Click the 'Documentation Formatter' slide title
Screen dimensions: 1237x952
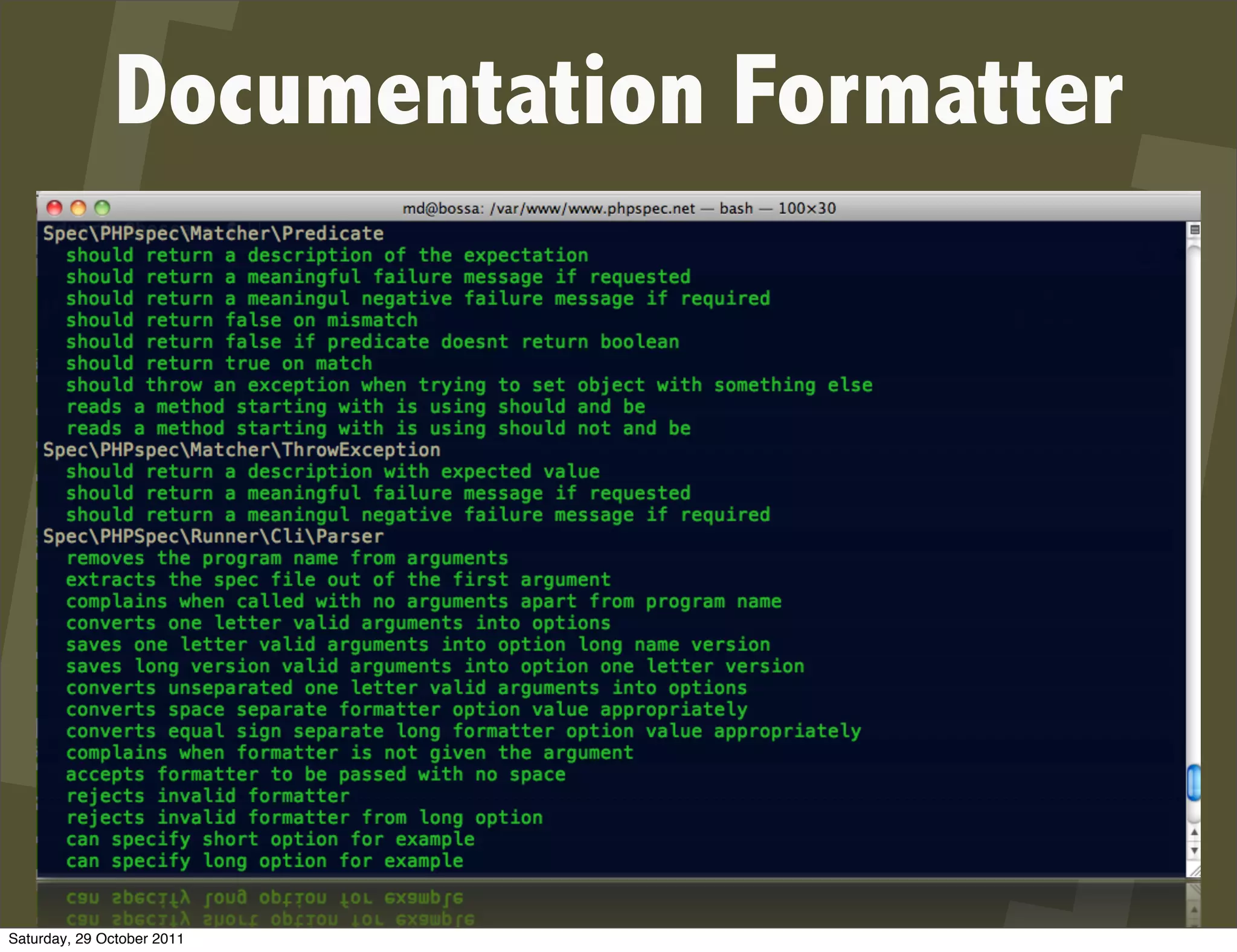(618, 91)
